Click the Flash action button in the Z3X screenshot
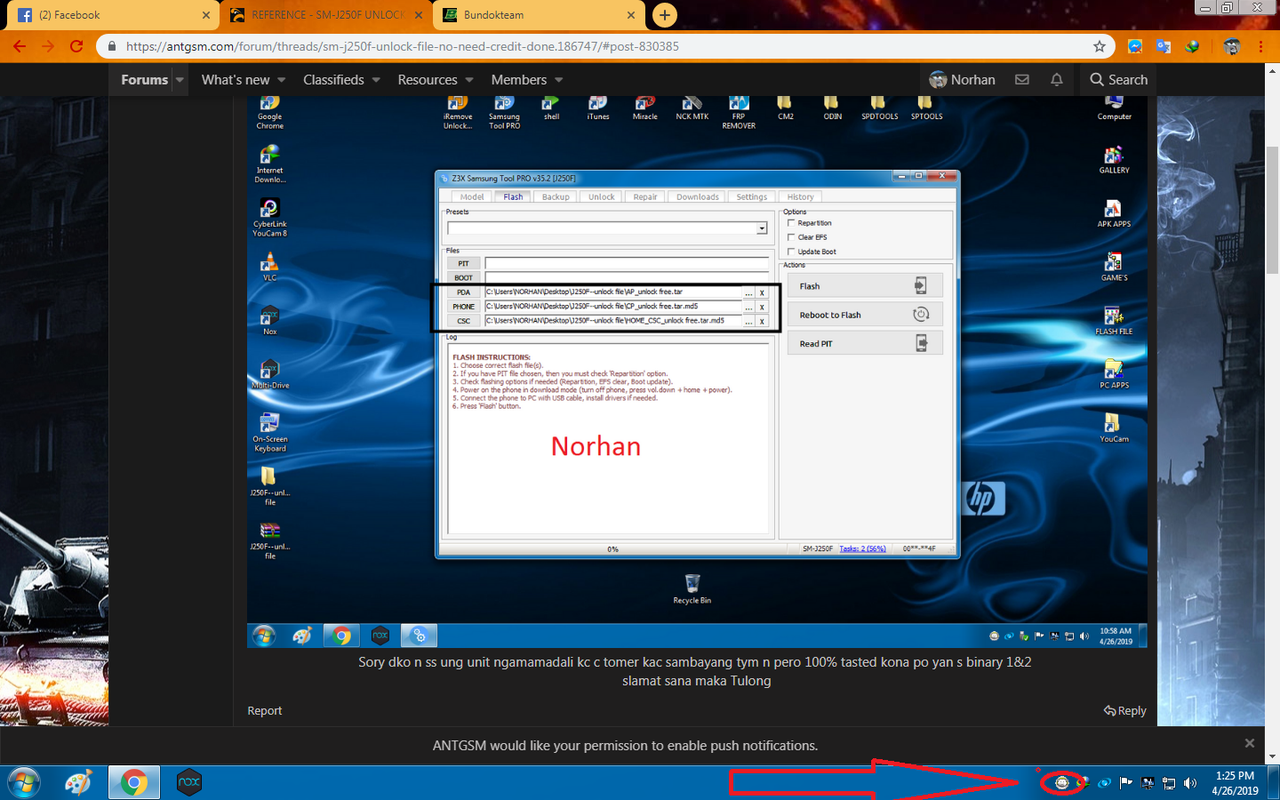The image size is (1280, 800). pos(865,286)
